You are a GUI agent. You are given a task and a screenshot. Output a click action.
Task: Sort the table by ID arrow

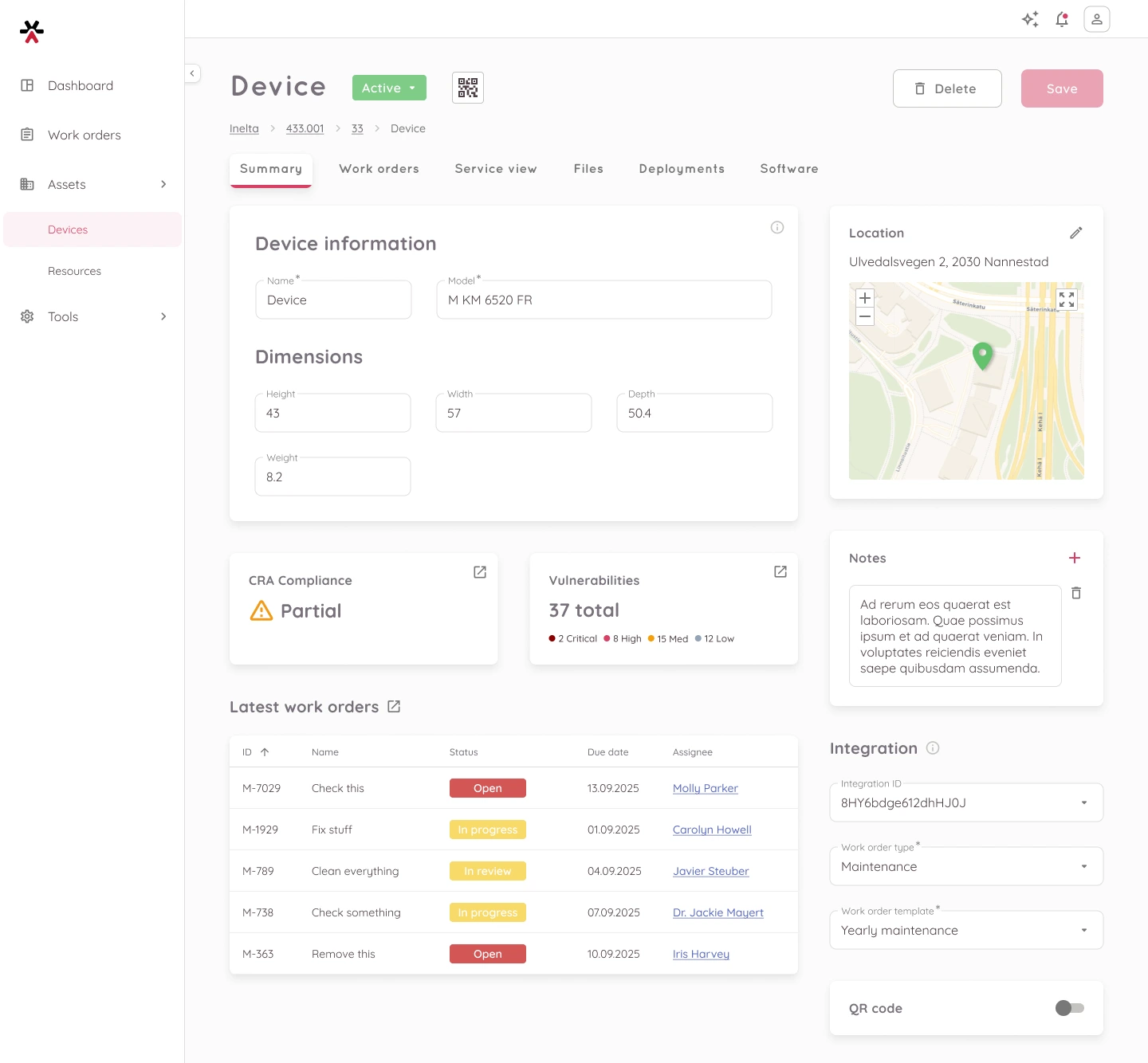click(x=265, y=752)
